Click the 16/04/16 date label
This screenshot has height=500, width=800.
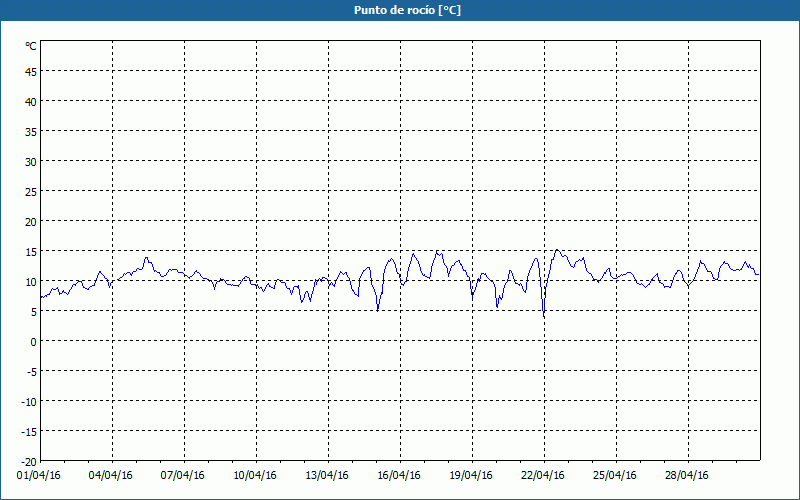[x=399, y=476]
